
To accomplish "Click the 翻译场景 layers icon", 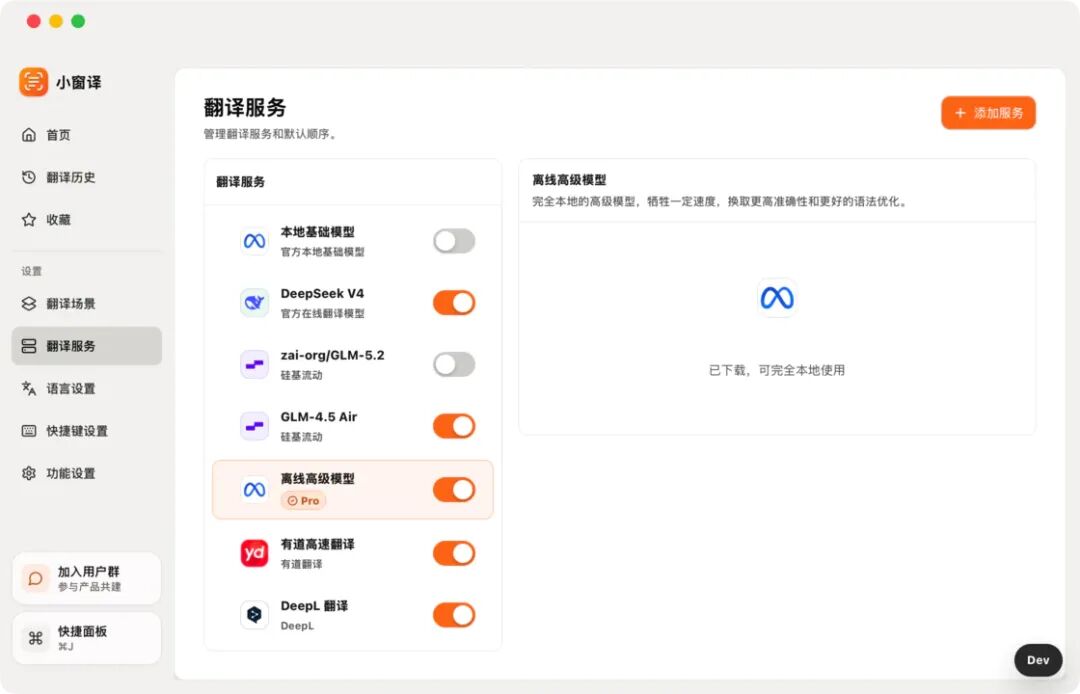I will tap(29, 304).
